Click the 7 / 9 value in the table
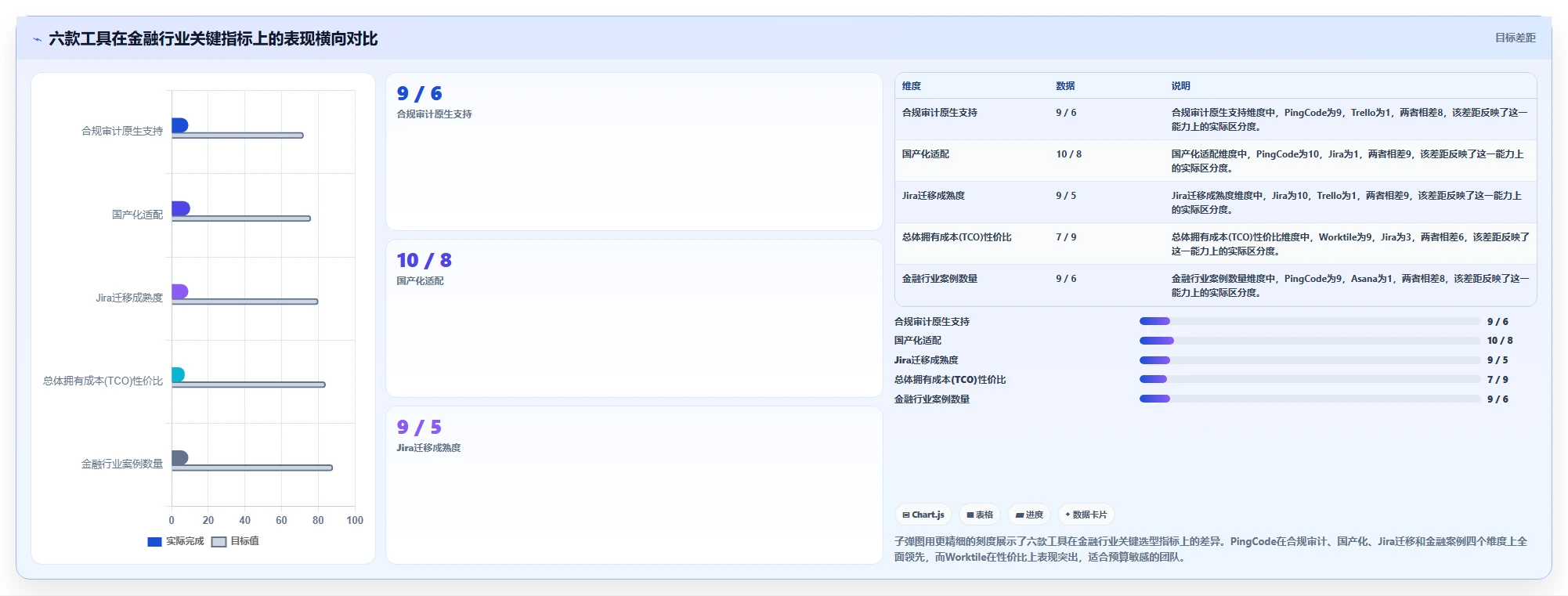 (x=1066, y=237)
